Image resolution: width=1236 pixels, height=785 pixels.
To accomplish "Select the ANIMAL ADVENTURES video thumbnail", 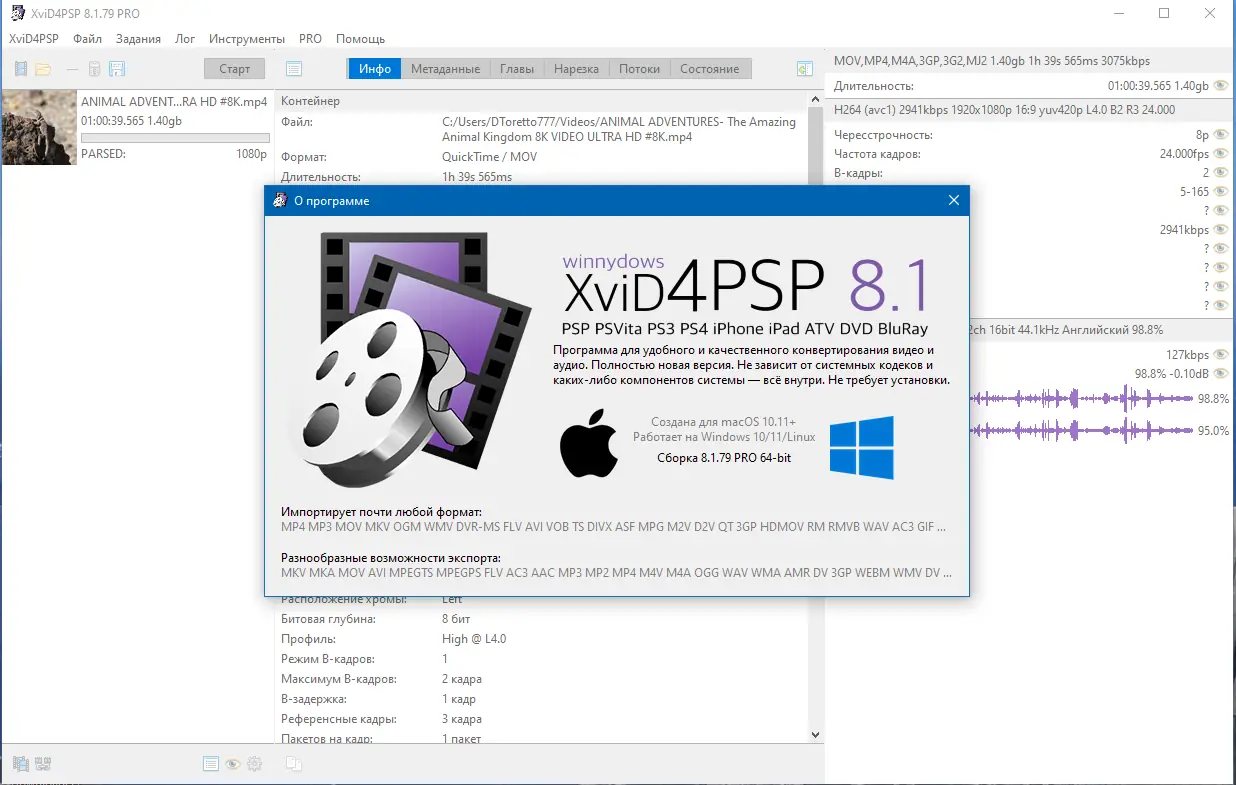I will [x=39, y=127].
